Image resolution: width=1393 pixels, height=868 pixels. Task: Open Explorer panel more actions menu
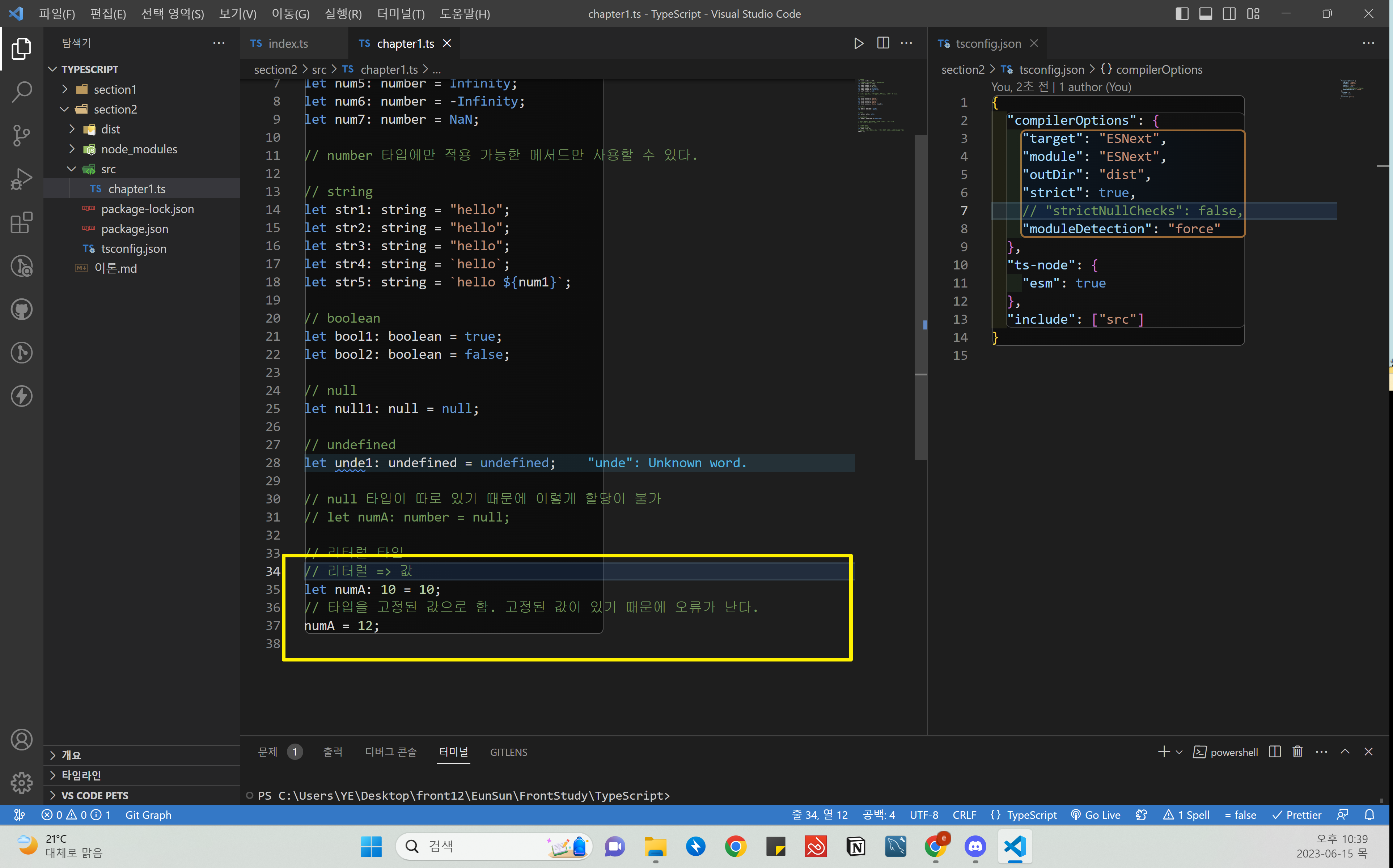coord(219,43)
